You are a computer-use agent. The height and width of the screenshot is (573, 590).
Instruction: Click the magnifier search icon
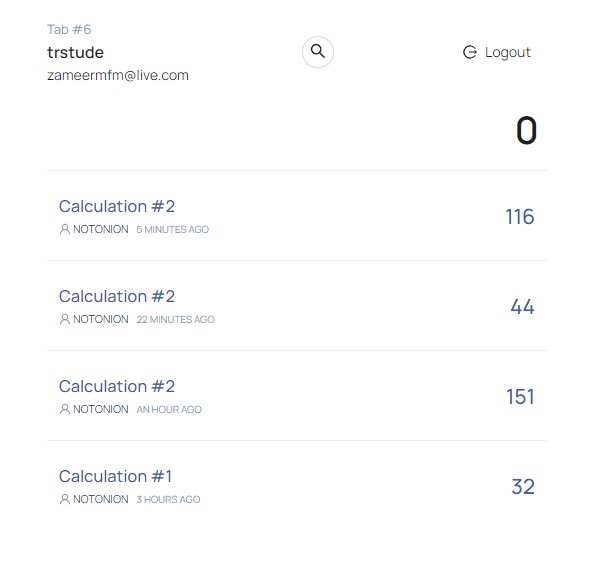[318, 52]
